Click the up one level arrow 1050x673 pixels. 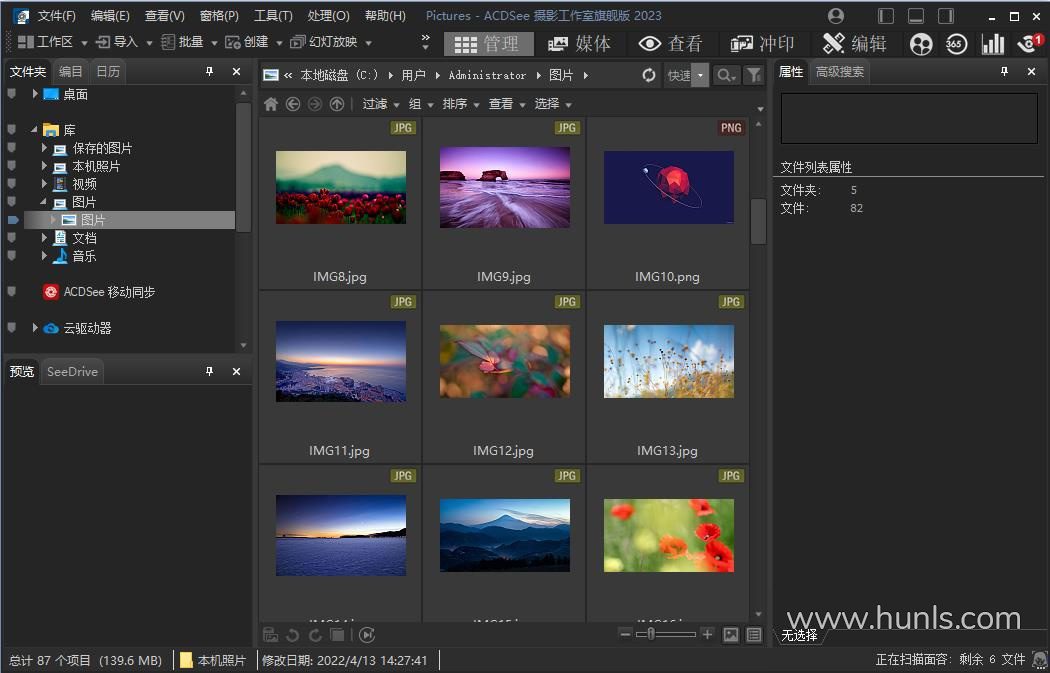337,104
